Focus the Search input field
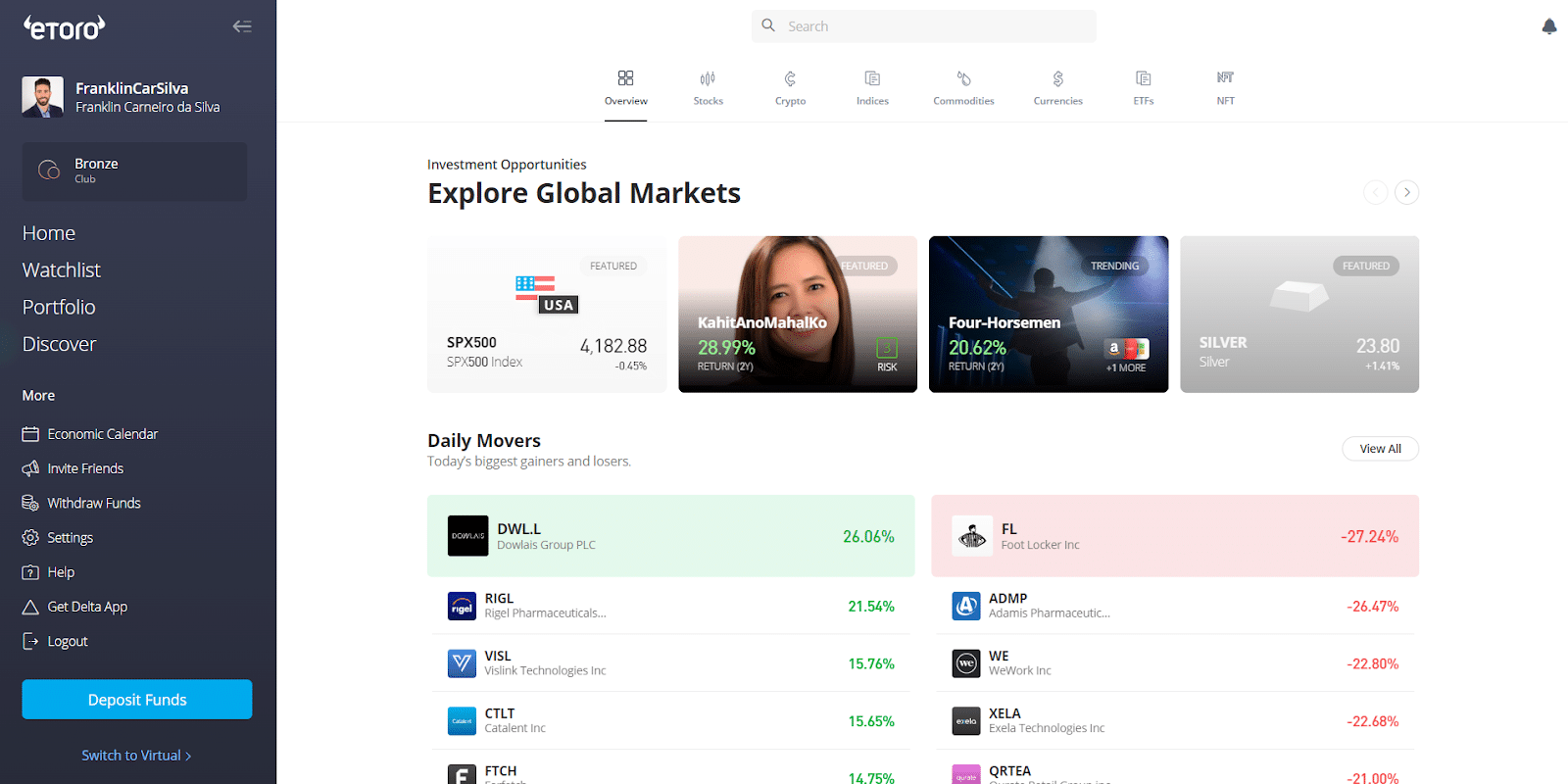 coord(924,26)
